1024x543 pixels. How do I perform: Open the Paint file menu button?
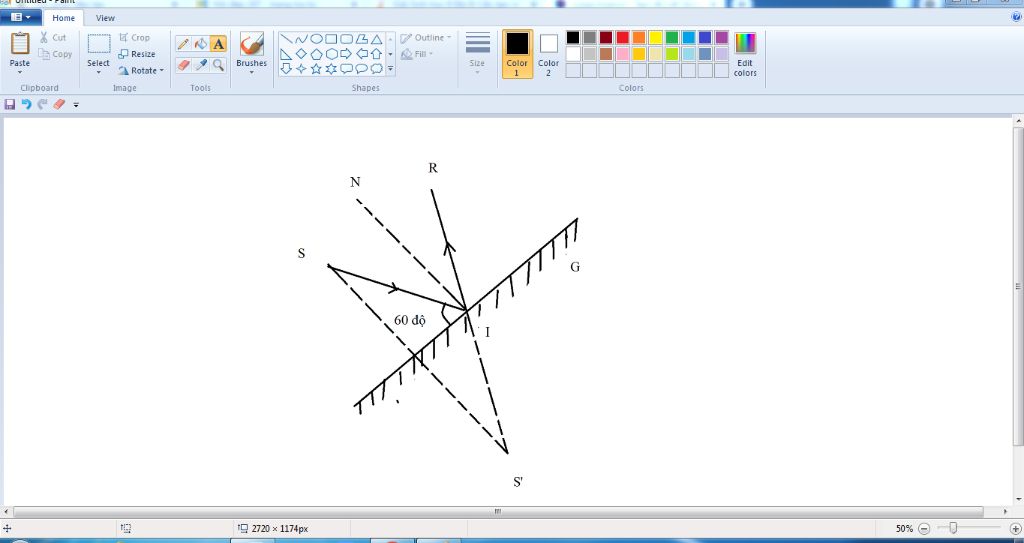(21, 18)
